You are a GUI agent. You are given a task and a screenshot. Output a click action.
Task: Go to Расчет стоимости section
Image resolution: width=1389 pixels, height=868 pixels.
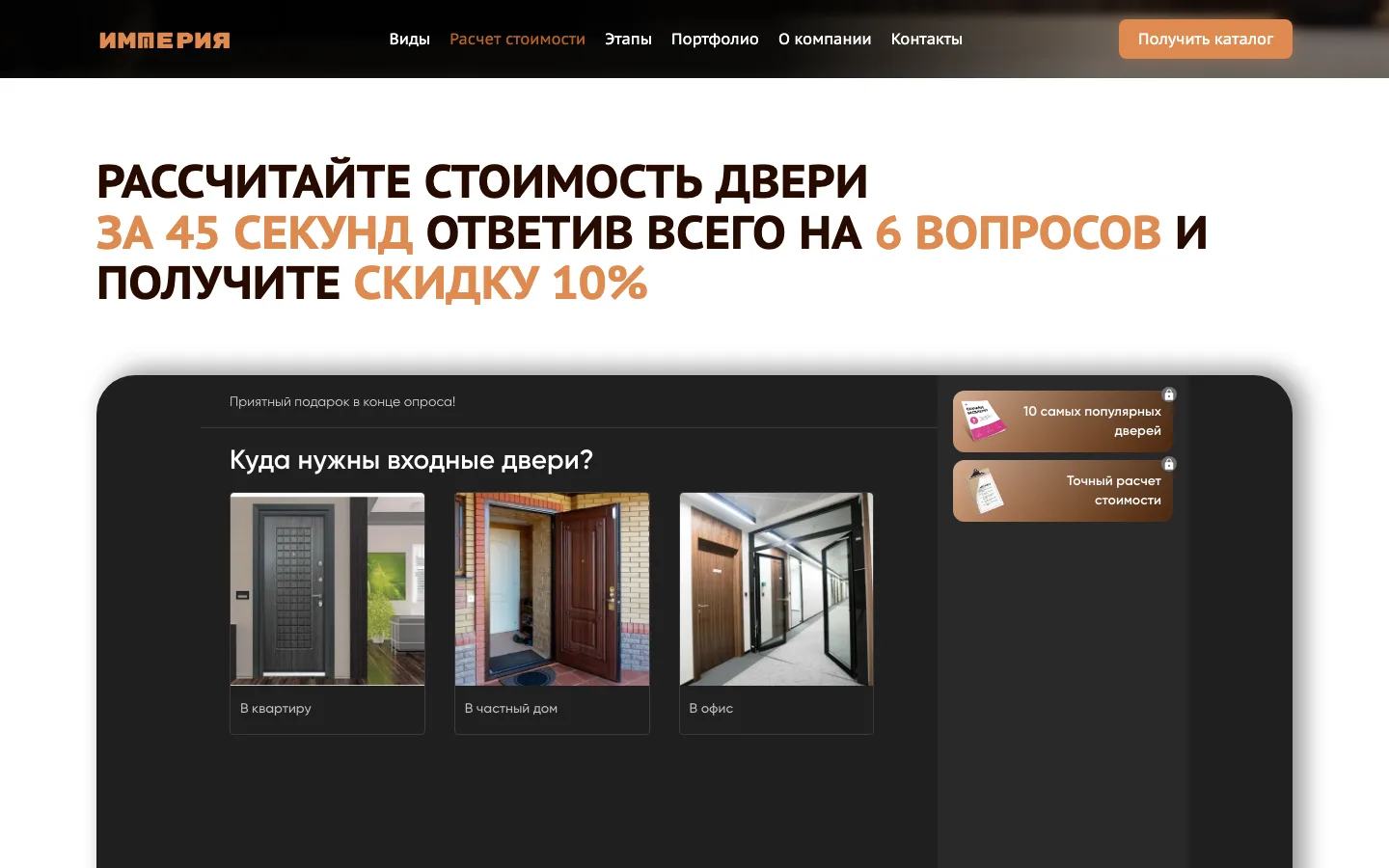point(517,40)
